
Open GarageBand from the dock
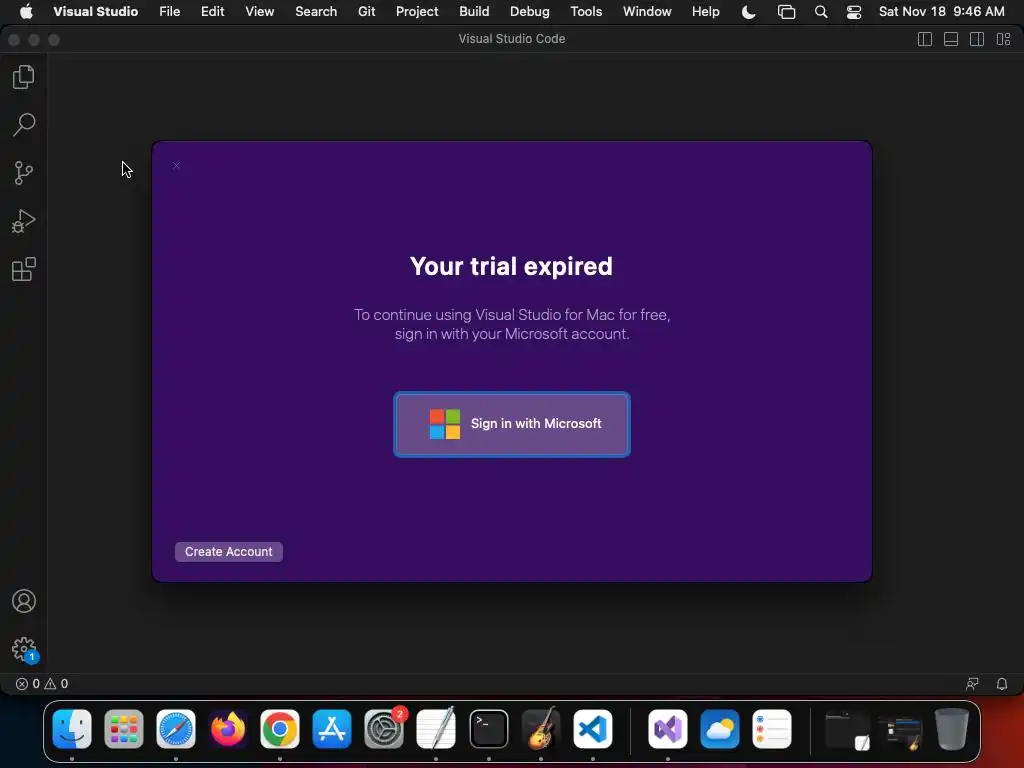[541, 729]
